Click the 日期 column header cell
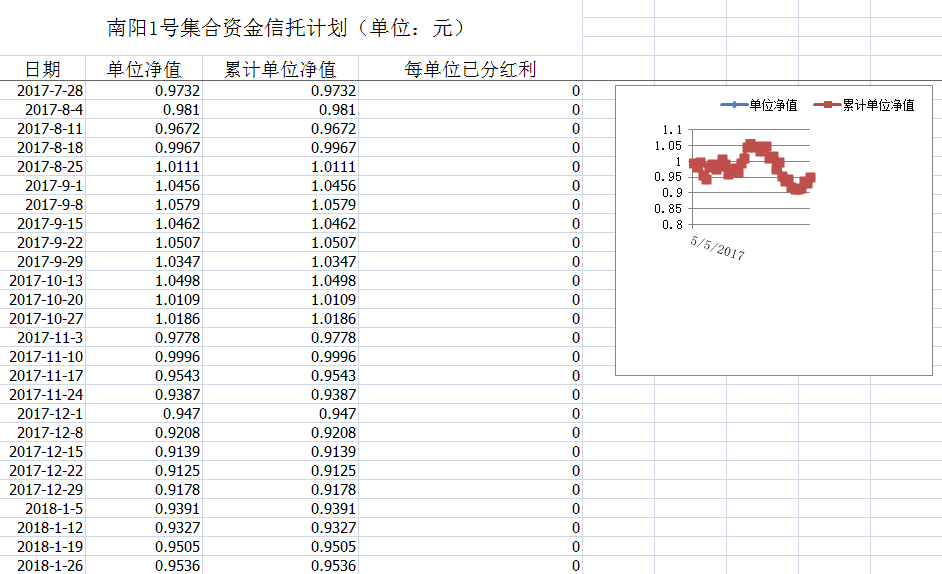942x574 pixels. [43, 69]
